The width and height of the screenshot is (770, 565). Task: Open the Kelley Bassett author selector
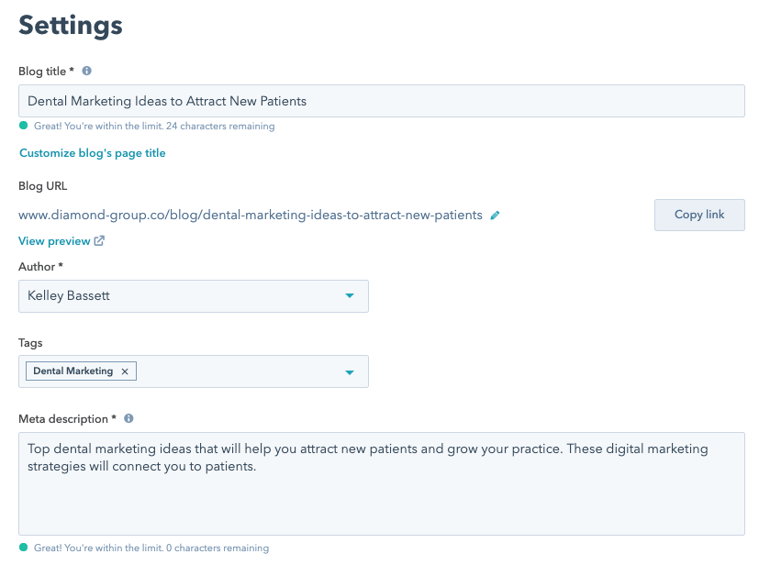[193, 296]
